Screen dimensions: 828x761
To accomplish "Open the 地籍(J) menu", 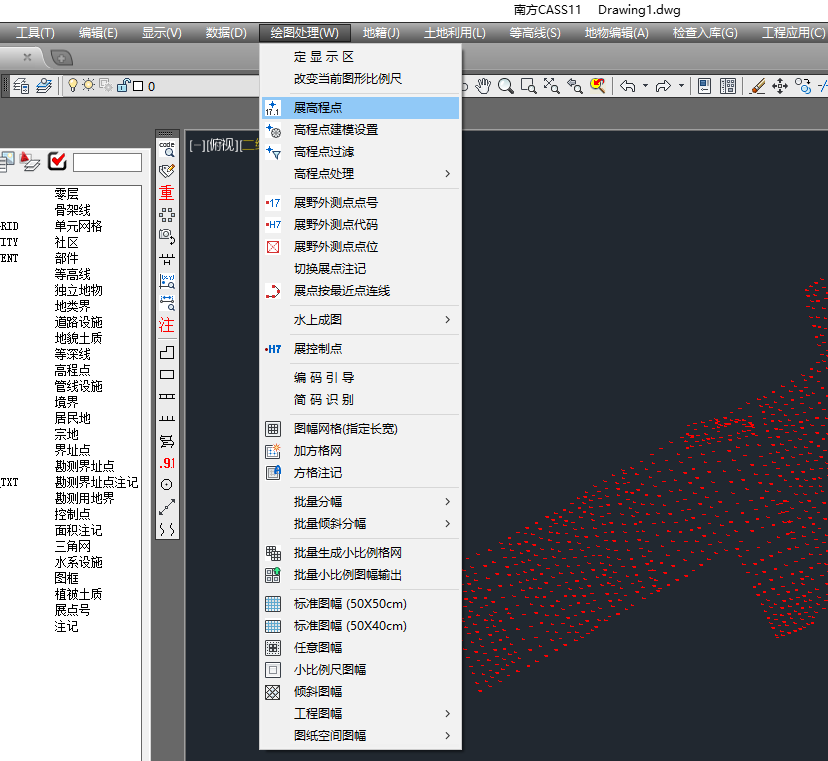I will (x=381, y=33).
